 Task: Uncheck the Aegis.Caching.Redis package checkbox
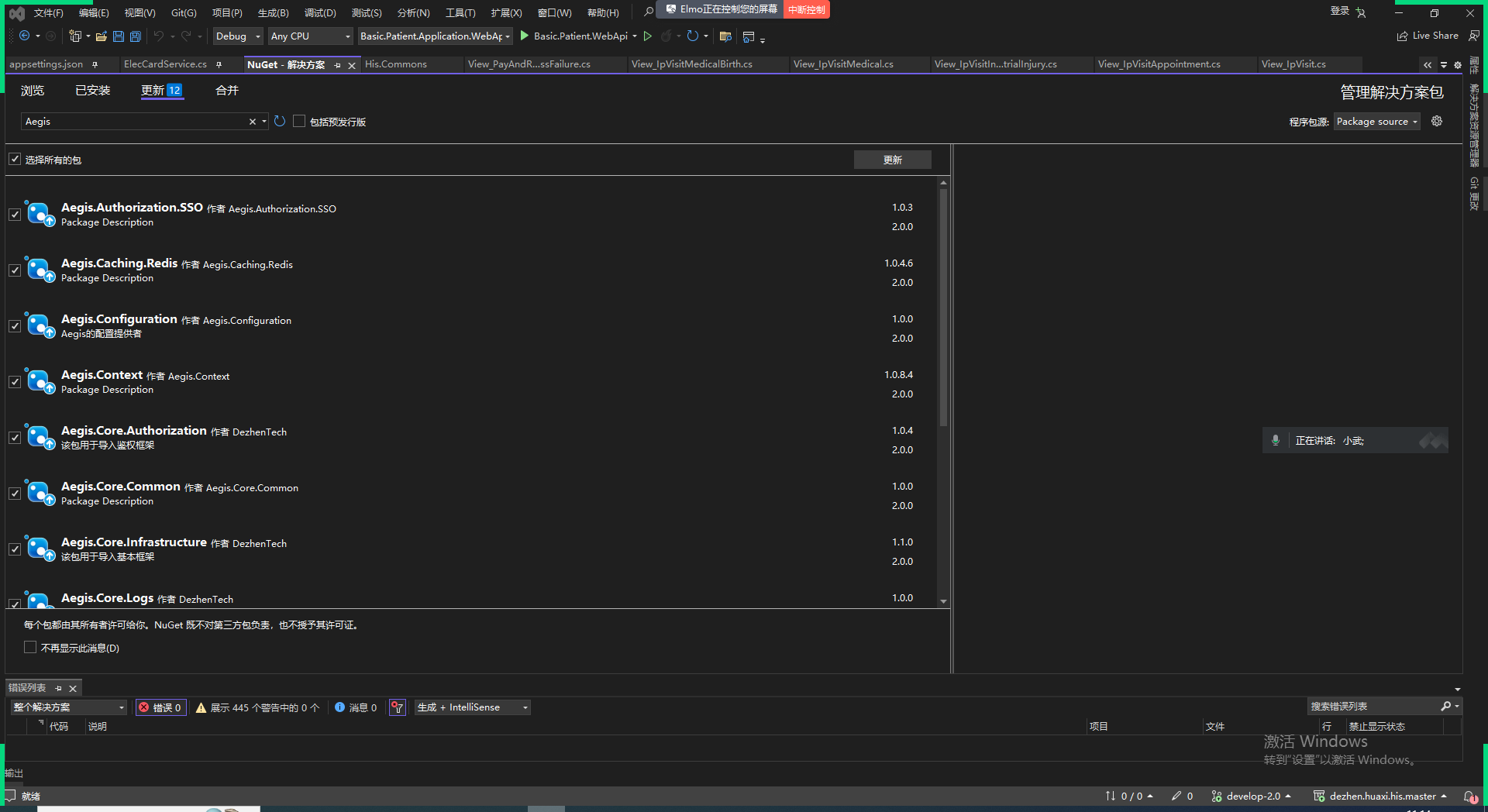pyautogui.click(x=15, y=270)
